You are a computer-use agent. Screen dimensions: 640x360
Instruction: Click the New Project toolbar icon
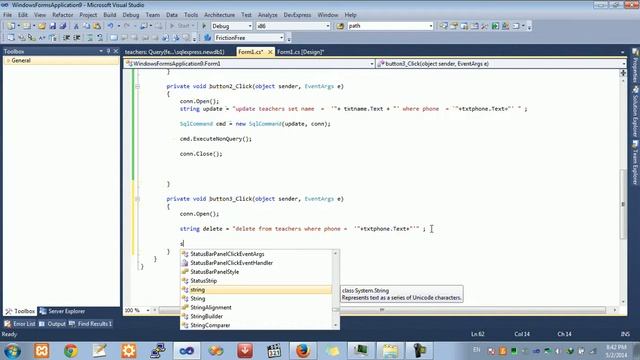pyautogui.click(x=11, y=26)
